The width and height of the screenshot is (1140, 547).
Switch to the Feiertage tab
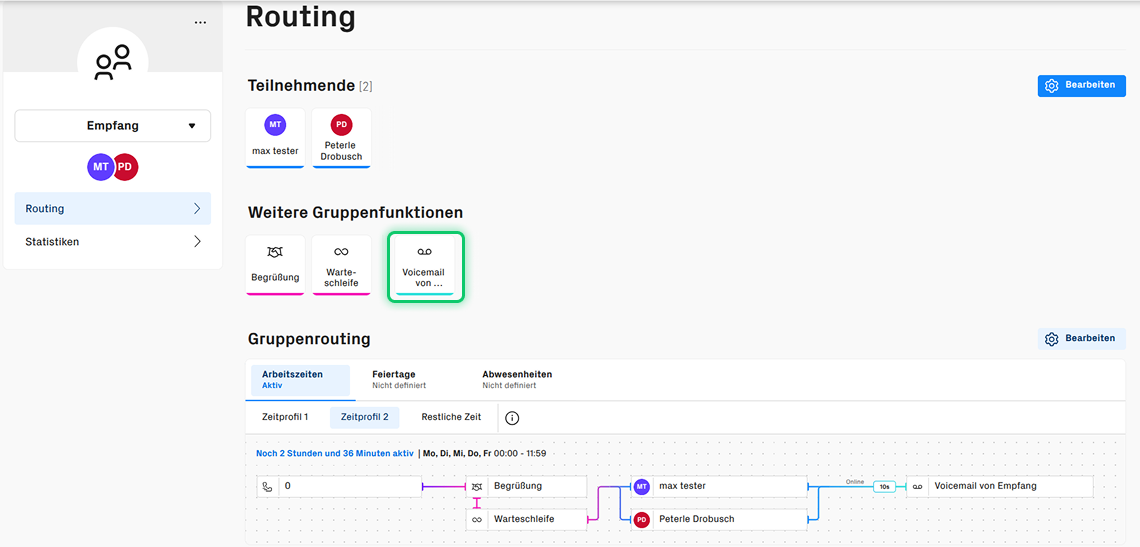[399, 380]
